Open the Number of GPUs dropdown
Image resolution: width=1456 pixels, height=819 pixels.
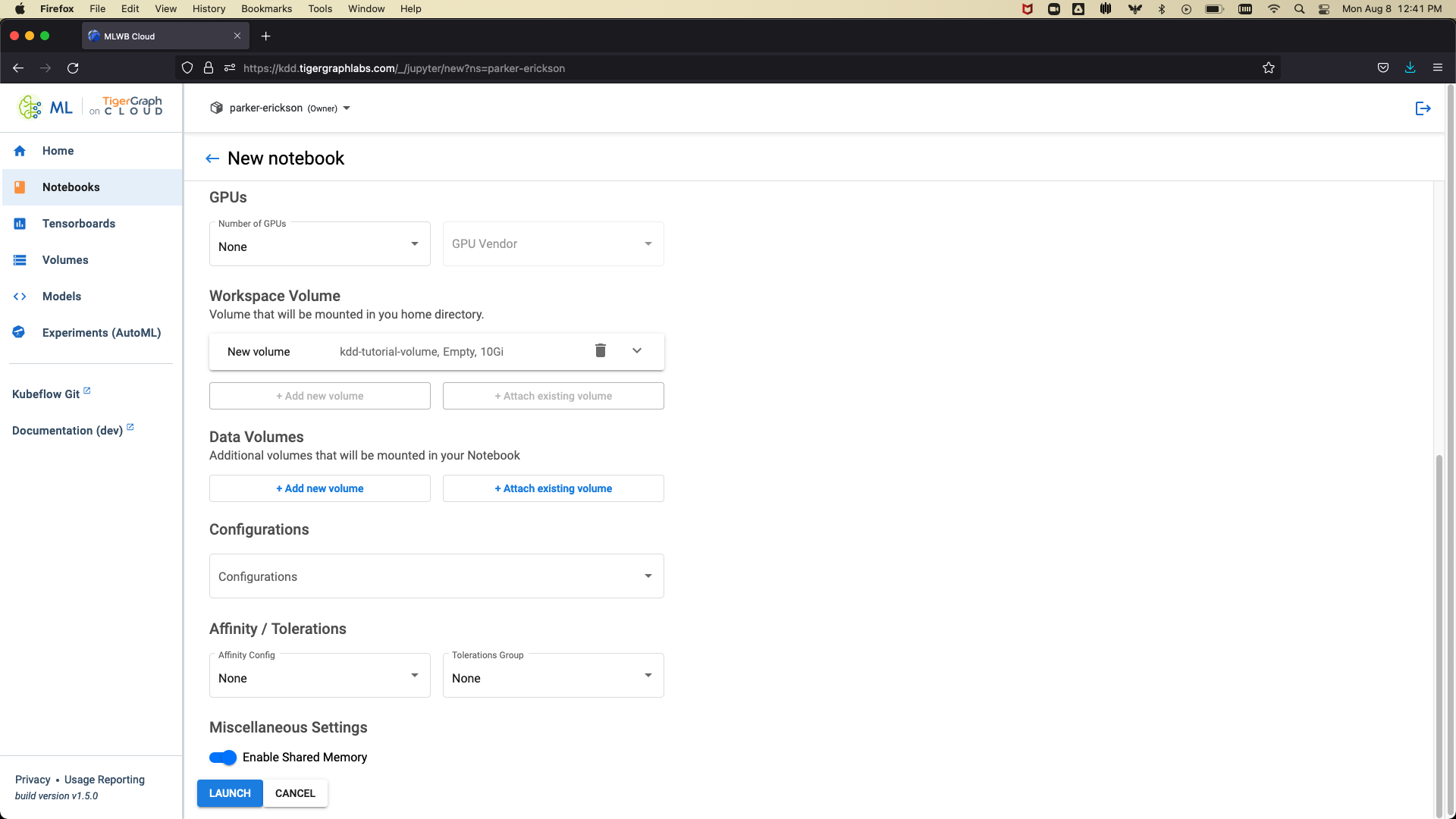319,244
